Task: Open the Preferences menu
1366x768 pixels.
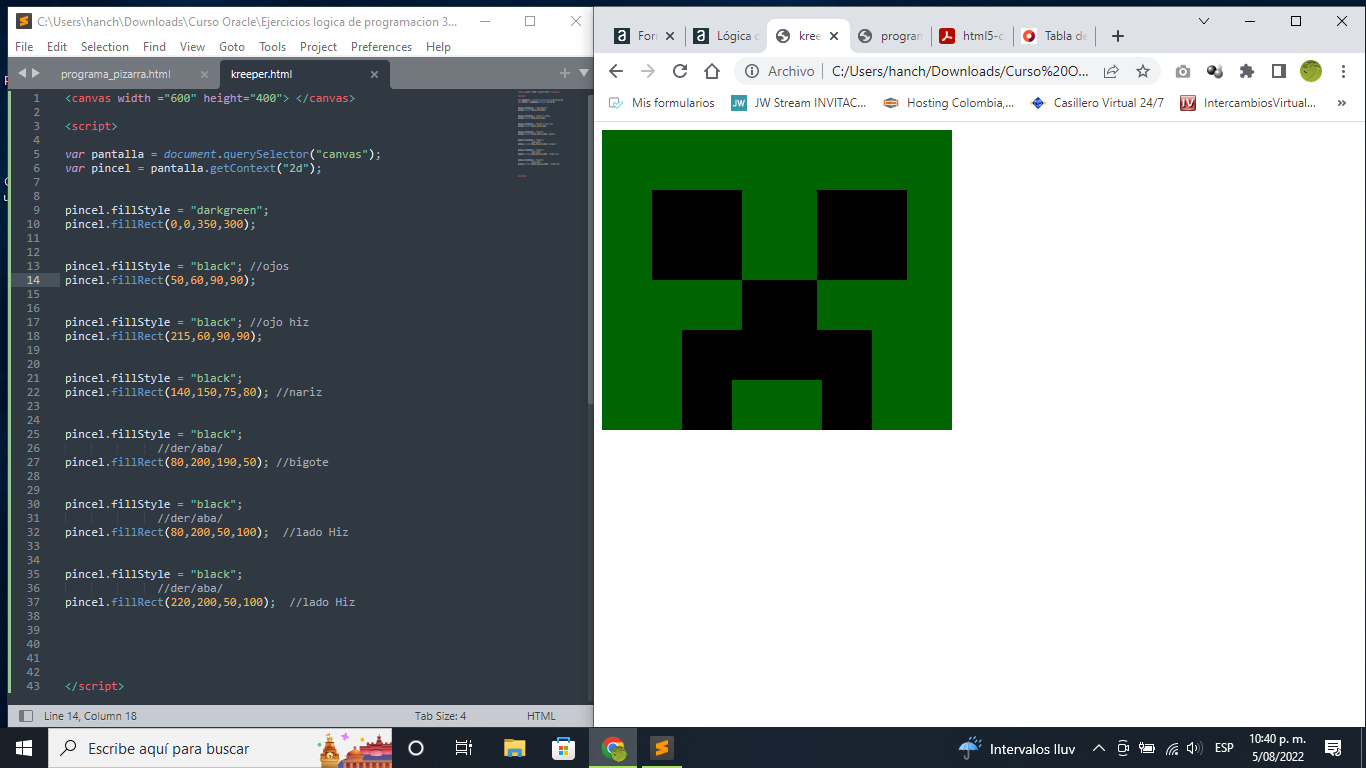Action: click(x=381, y=46)
